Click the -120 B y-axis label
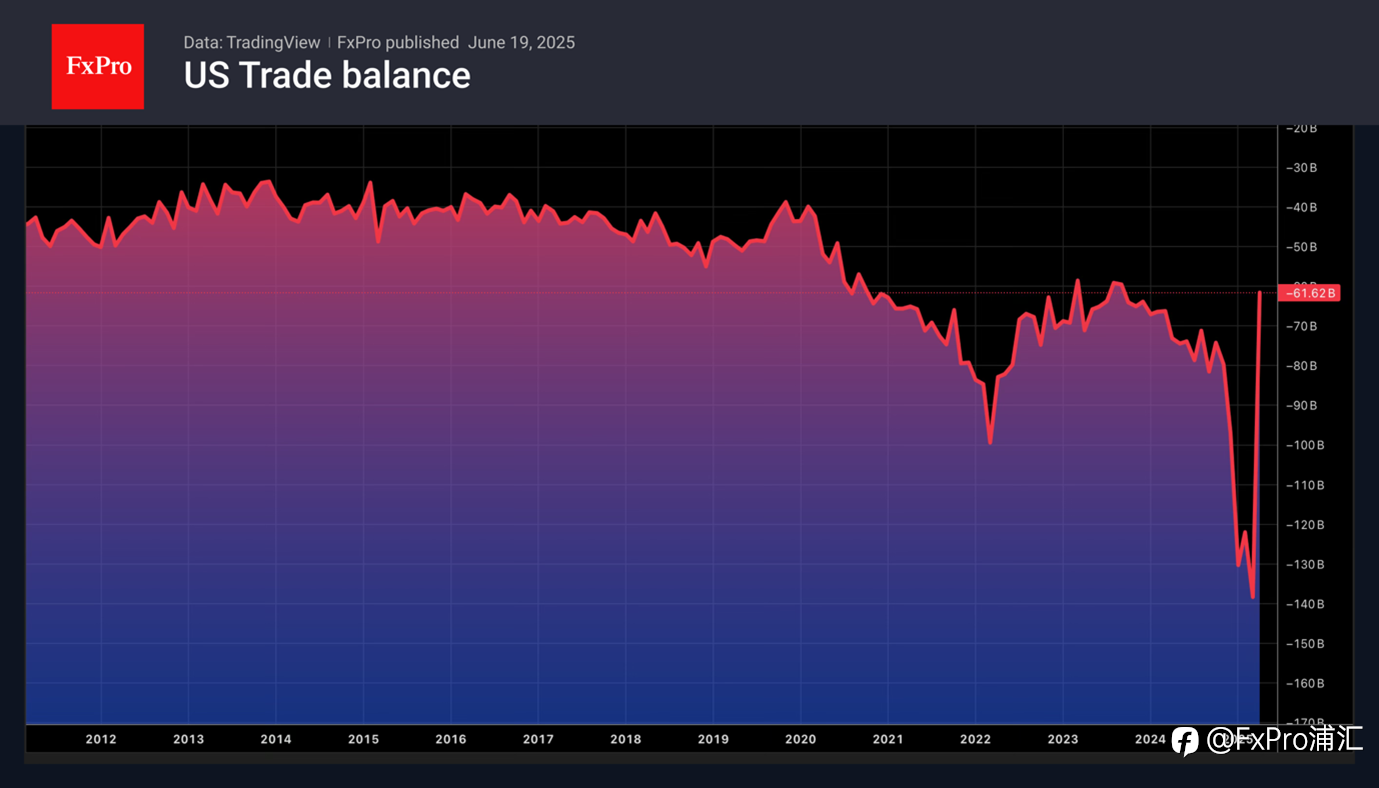This screenshot has height=788, width=1379. coord(1305,524)
